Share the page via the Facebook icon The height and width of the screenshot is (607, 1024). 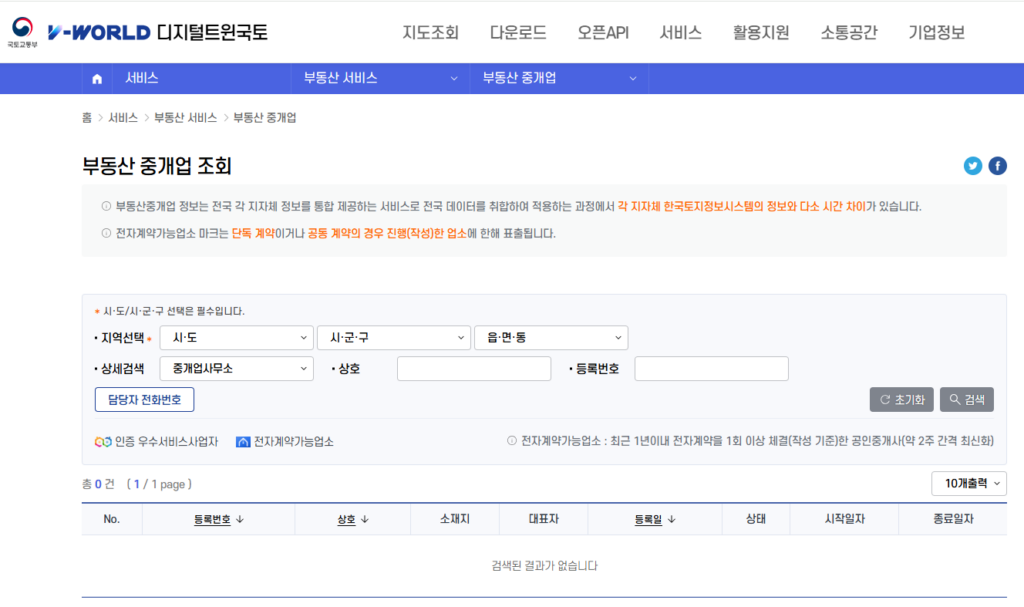click(997, 166)
